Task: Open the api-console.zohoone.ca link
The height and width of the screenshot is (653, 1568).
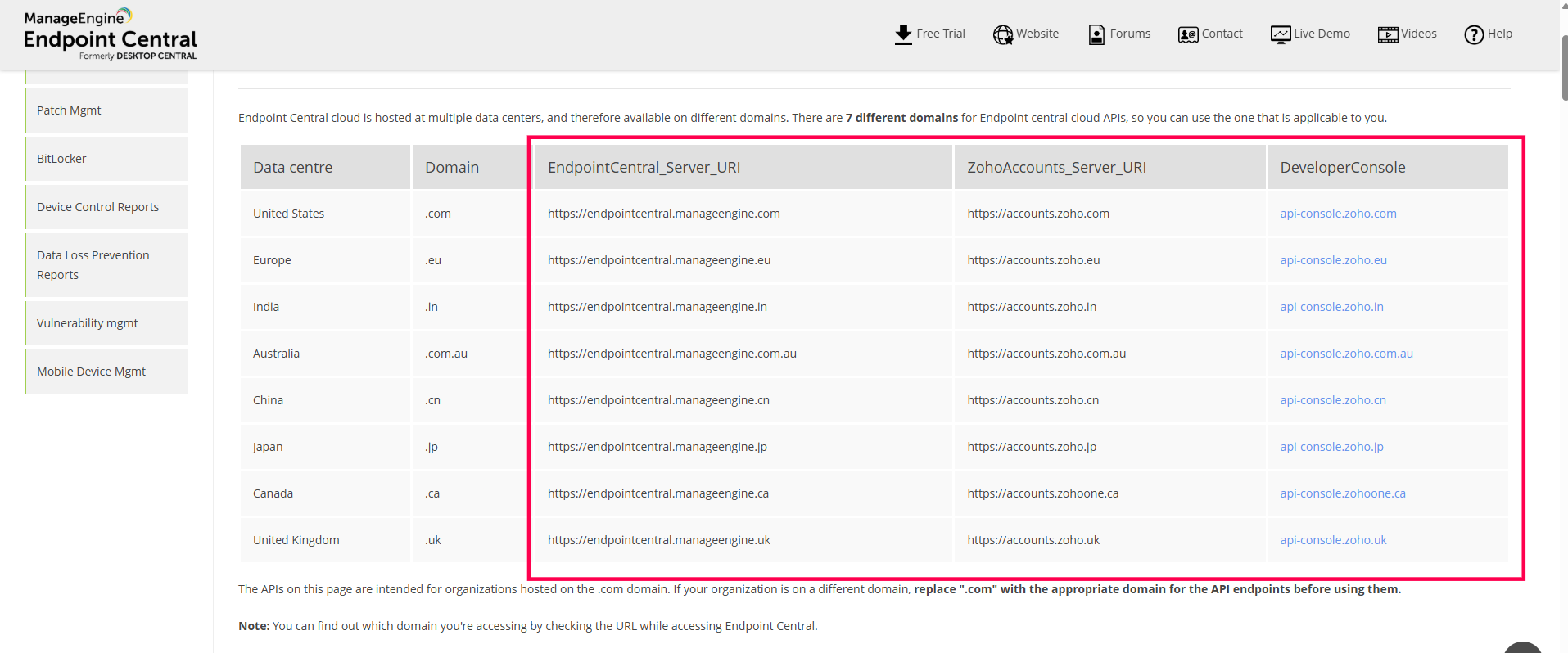Action: (1343, 493)
